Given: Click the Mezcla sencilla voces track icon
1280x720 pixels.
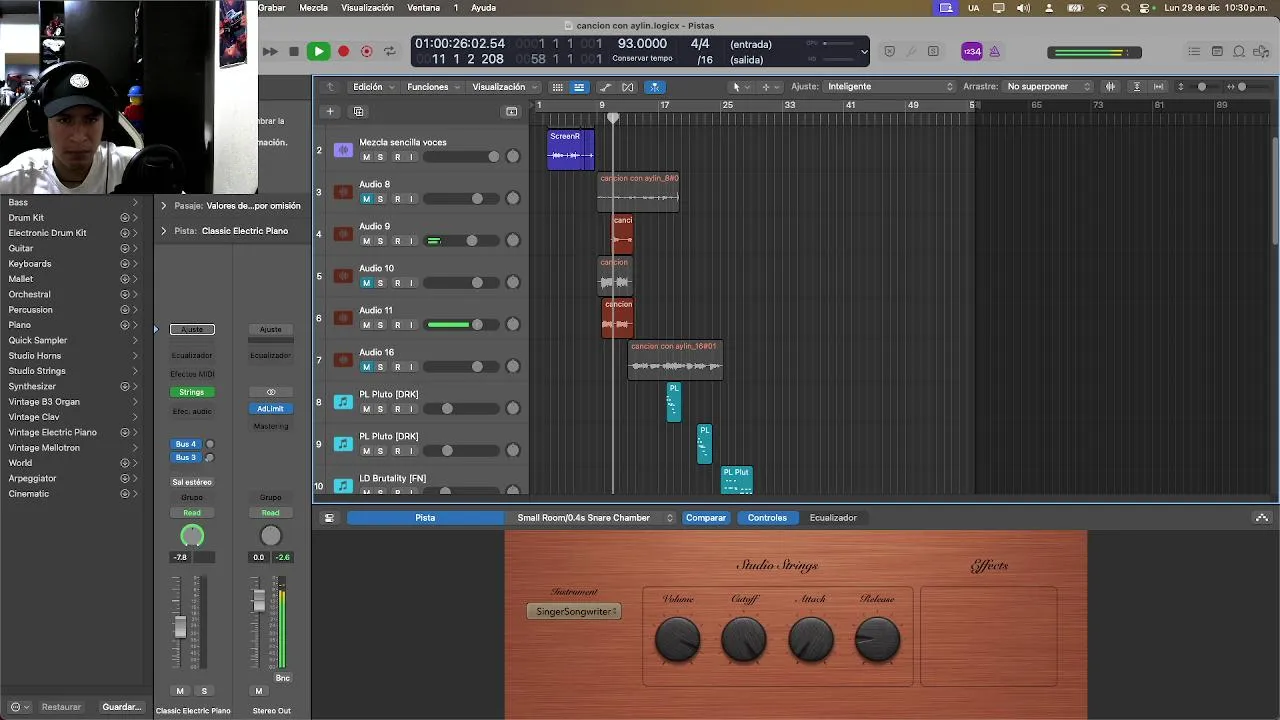Looking at the screenshot, I should [x=343, y=150].
